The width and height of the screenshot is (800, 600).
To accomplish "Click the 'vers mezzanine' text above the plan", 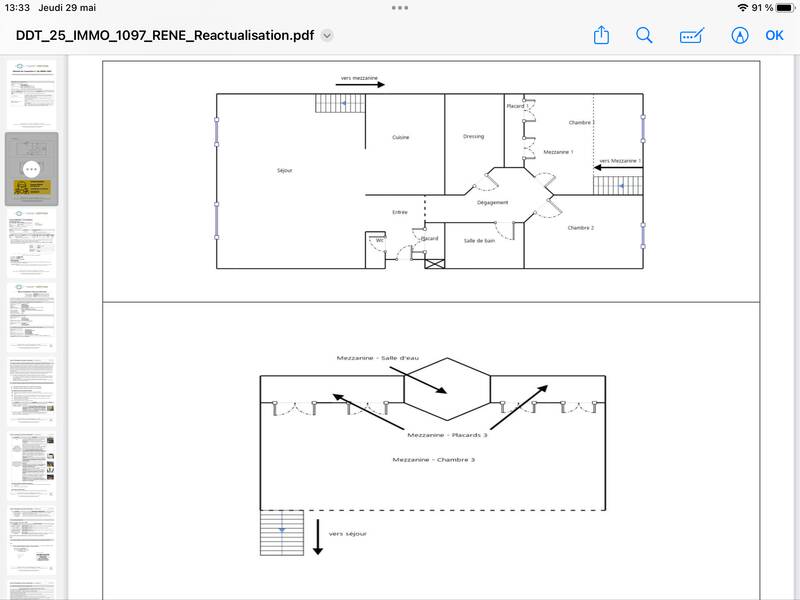I will 359,78.
